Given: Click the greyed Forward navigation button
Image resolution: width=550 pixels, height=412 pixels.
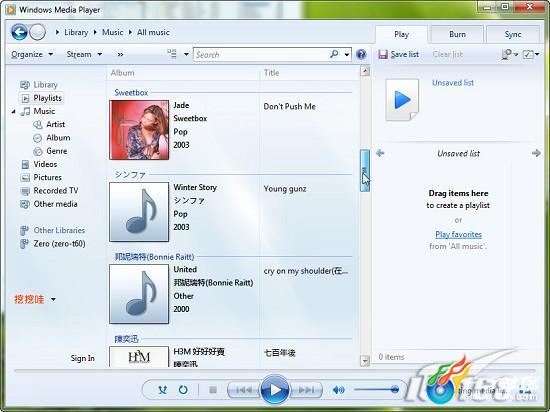Looking at the screenshot, I should pos(37,32).
